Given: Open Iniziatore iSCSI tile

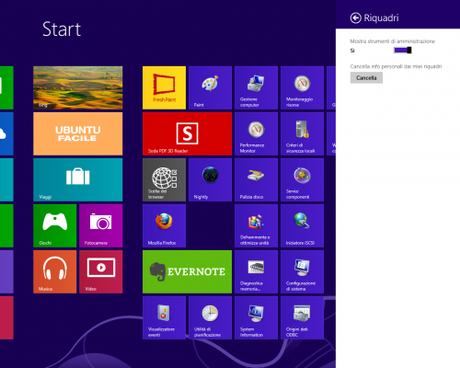Looking at the screenshot, I should 302,226.
